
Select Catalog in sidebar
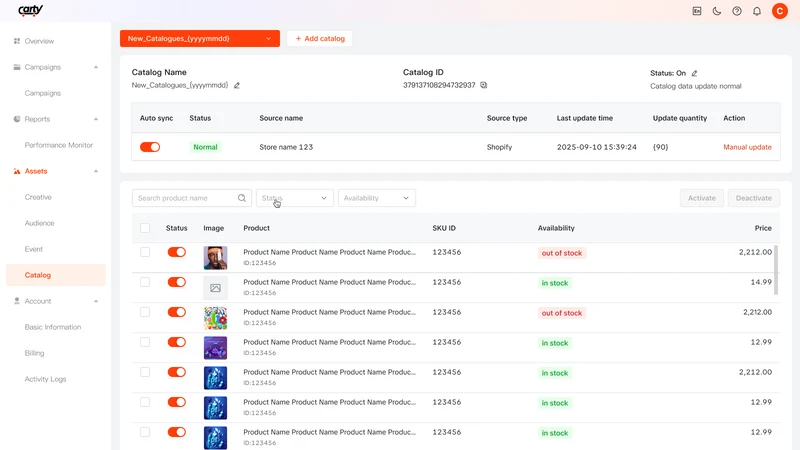(56, 275)
